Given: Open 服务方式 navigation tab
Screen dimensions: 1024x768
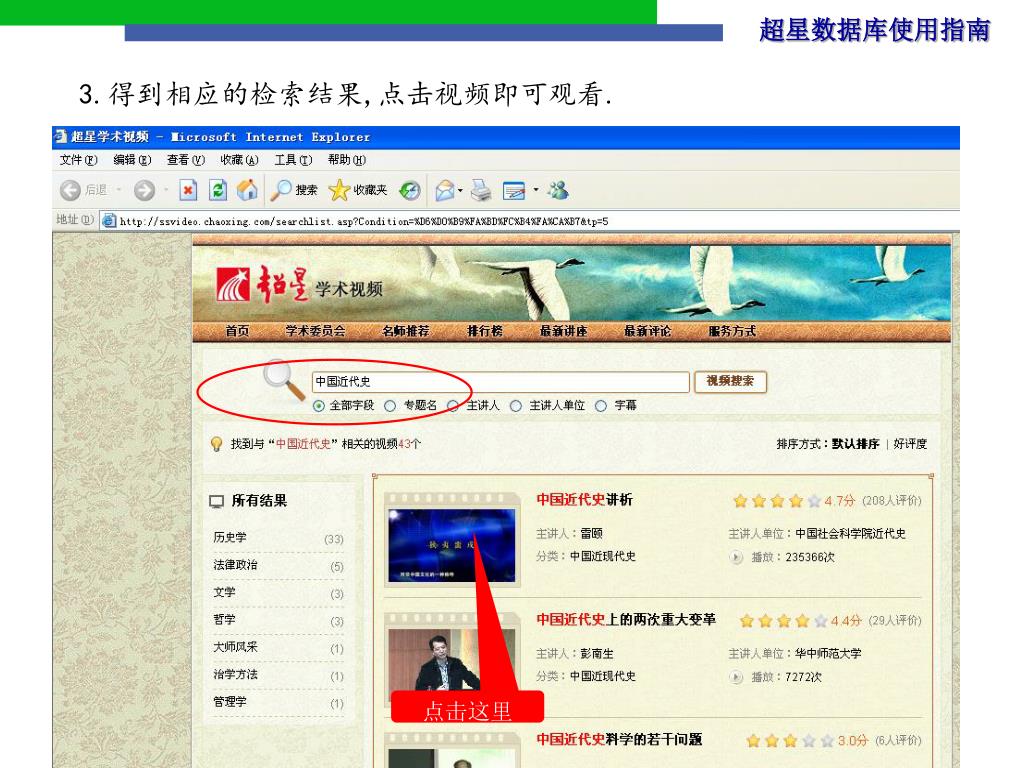Looking at the screenshot, I should pos(732,331).
